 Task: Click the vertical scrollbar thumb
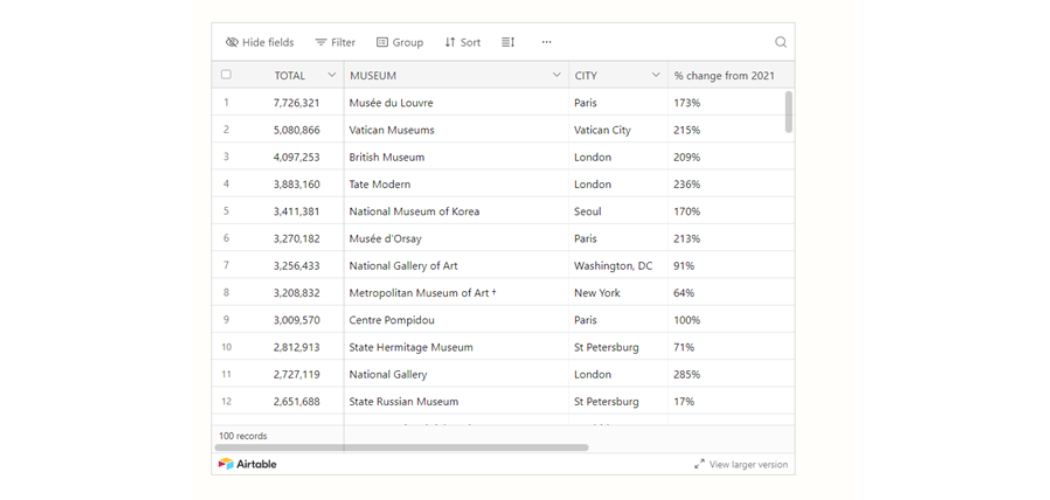(x=788, y=111)
